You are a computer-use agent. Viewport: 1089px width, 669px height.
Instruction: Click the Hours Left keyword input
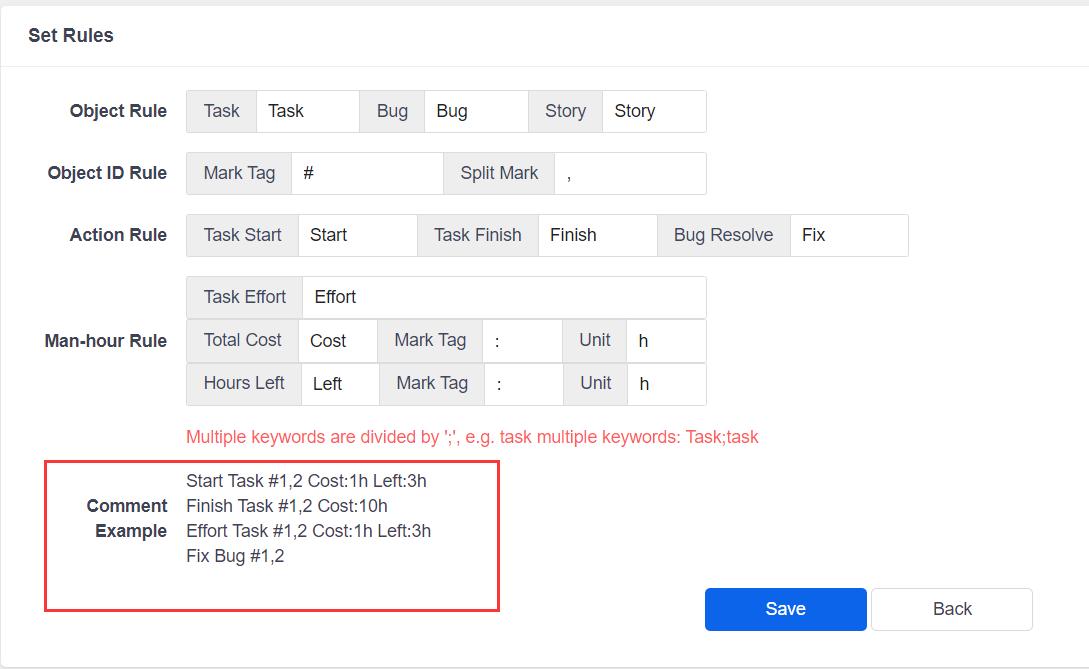(x=339, y=384)
